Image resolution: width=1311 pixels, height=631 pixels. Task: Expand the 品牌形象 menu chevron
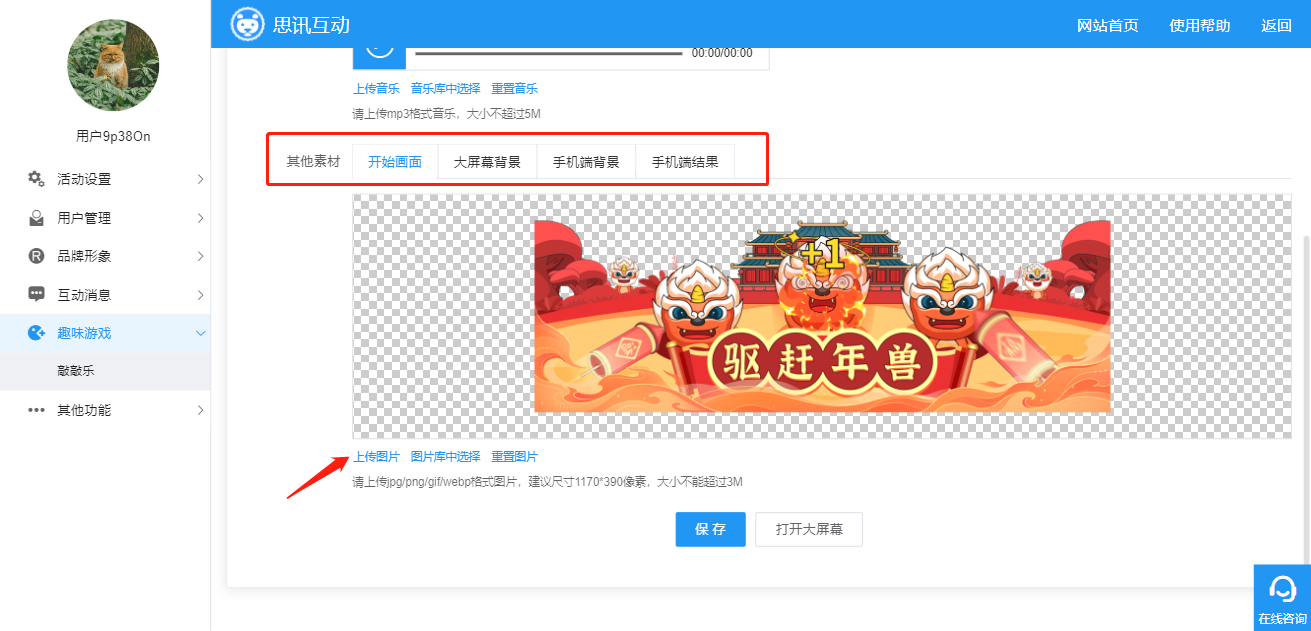point(200,256)
